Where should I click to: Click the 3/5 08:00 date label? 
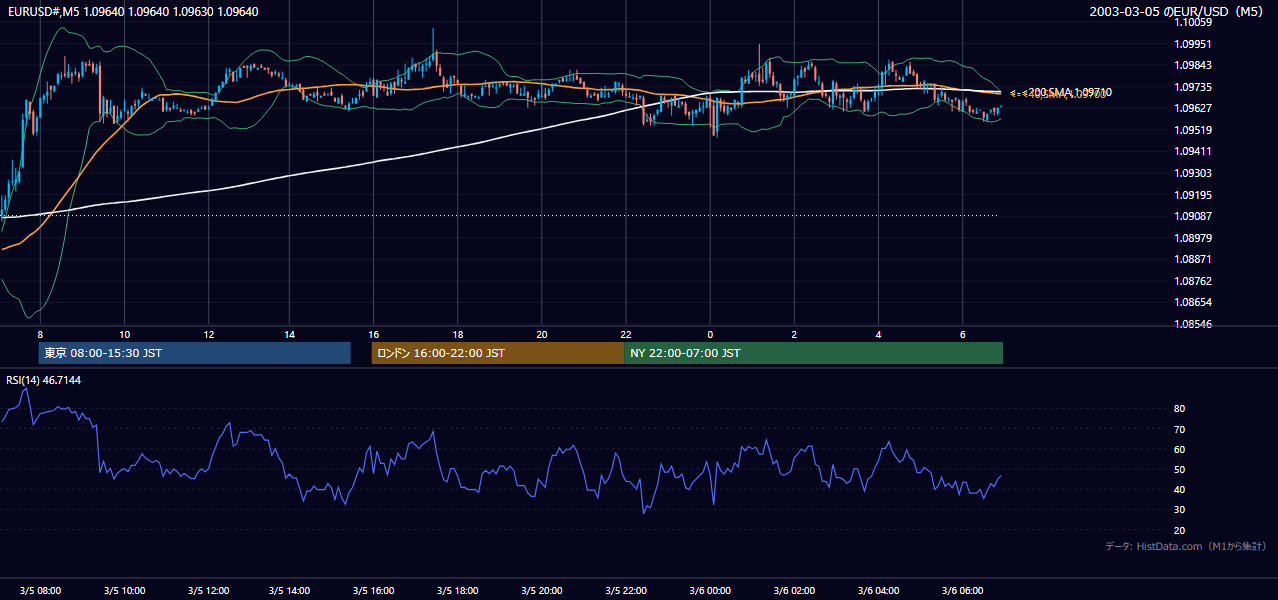pyautogui.click(x=40, y=591)
